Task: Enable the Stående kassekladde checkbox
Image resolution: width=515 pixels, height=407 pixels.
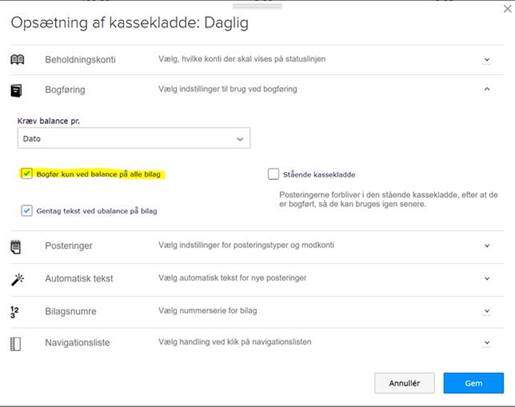Action: click(x=273, y=174)
